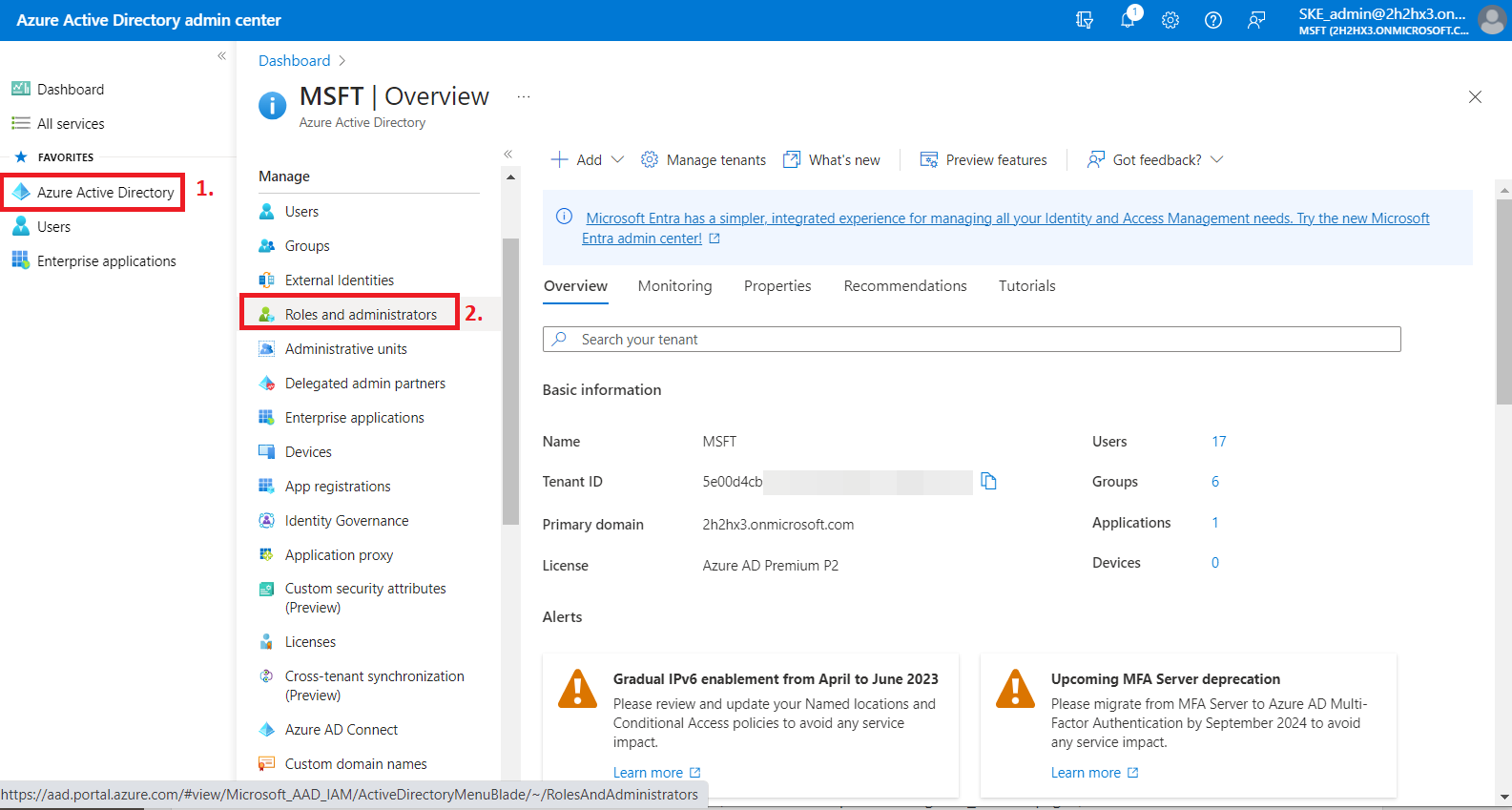
Task: Click the user account avatar
Action: coord(1491,20)
